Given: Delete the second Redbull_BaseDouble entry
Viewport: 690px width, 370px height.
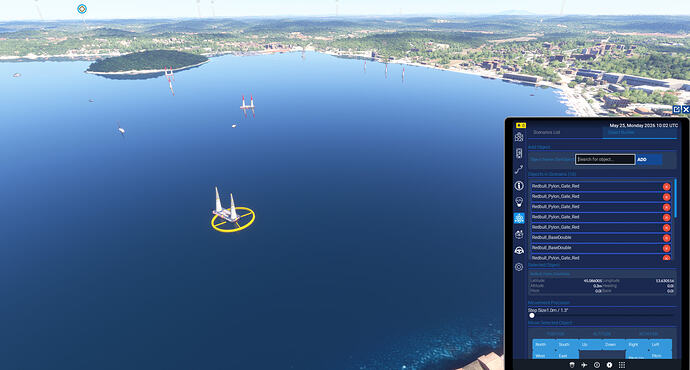Looking at the screenshot, I should (x=666, y=248).
